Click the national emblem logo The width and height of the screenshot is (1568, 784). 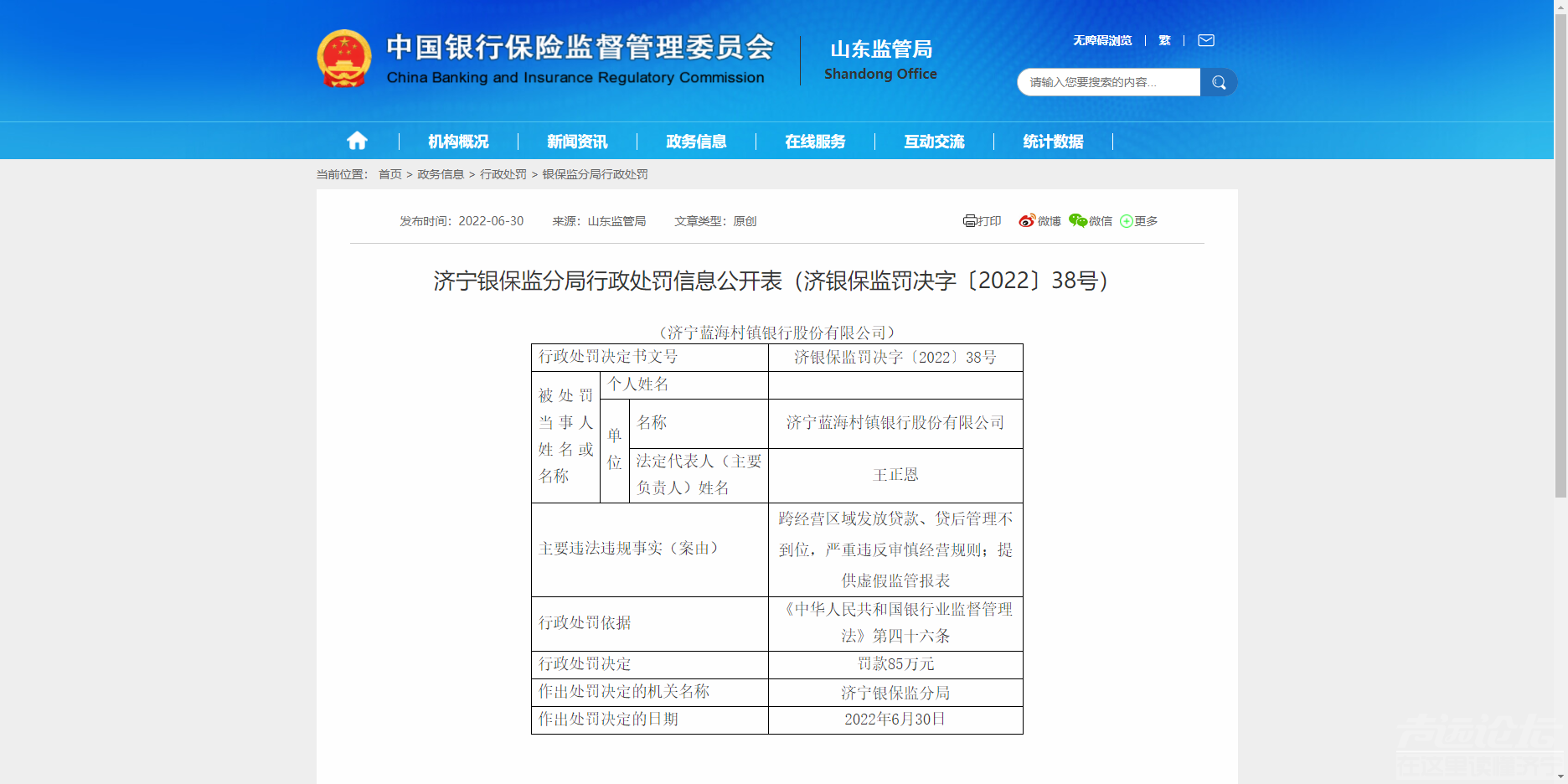tap(344, 59)
